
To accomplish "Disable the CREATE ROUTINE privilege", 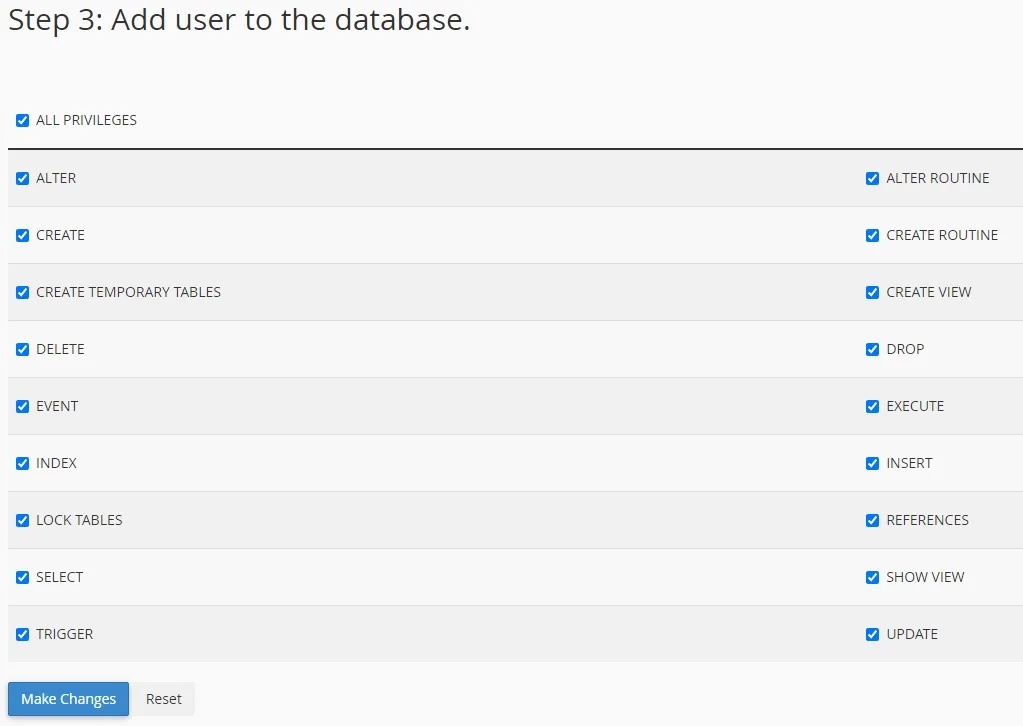I will [873, 236].
